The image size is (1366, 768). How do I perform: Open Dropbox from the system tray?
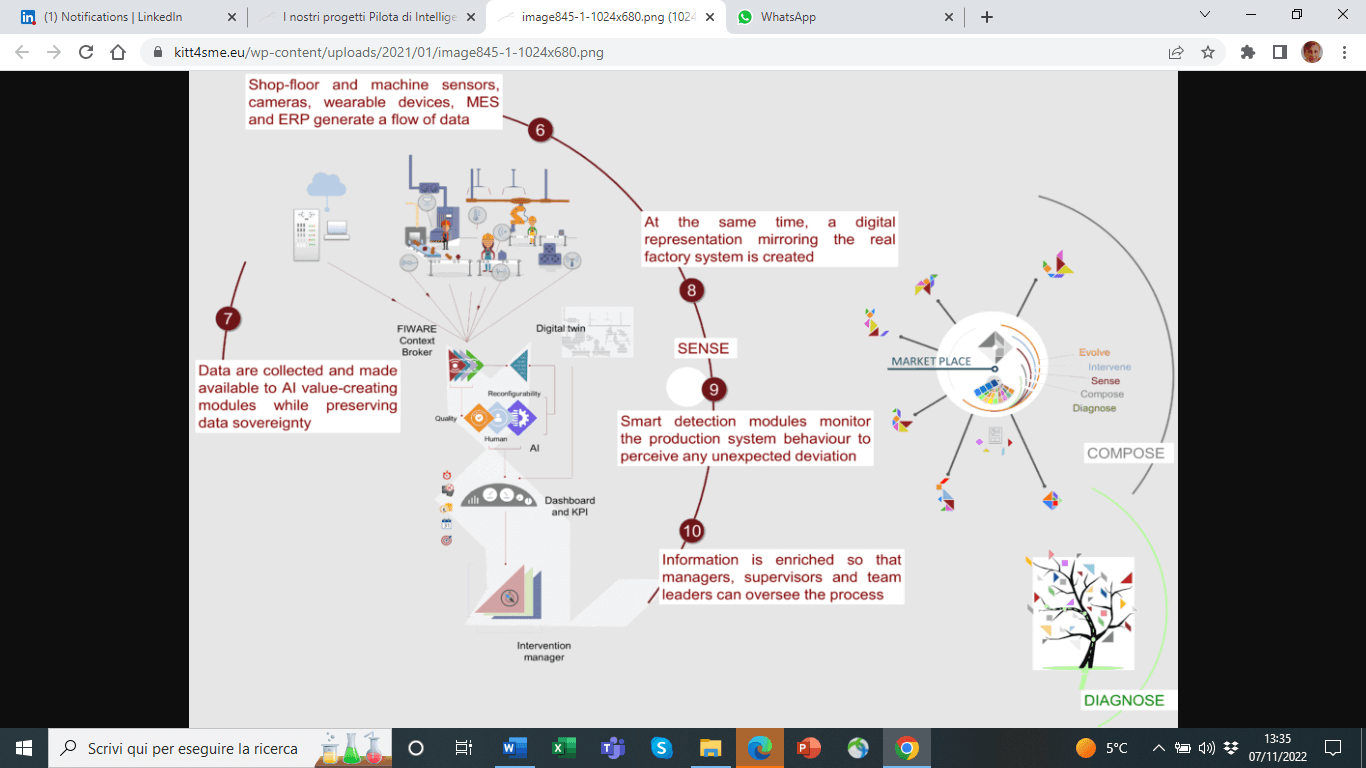coord(1231,748)
